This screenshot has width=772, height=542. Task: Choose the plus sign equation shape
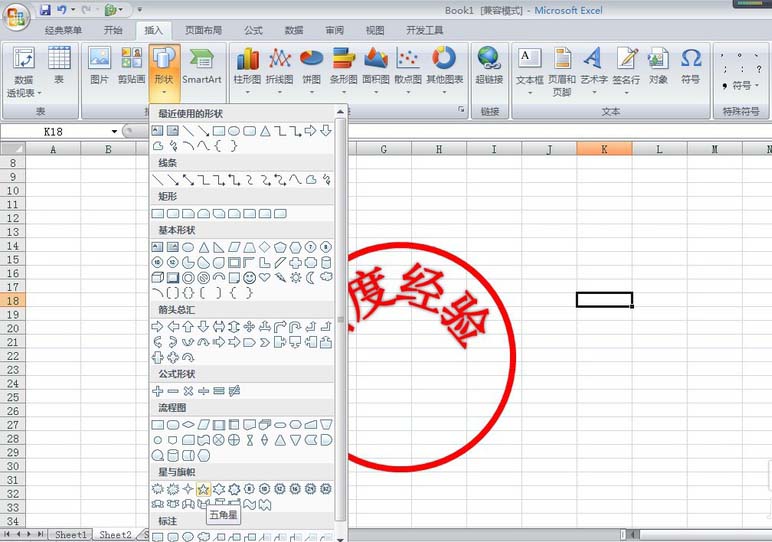(158, 391)
